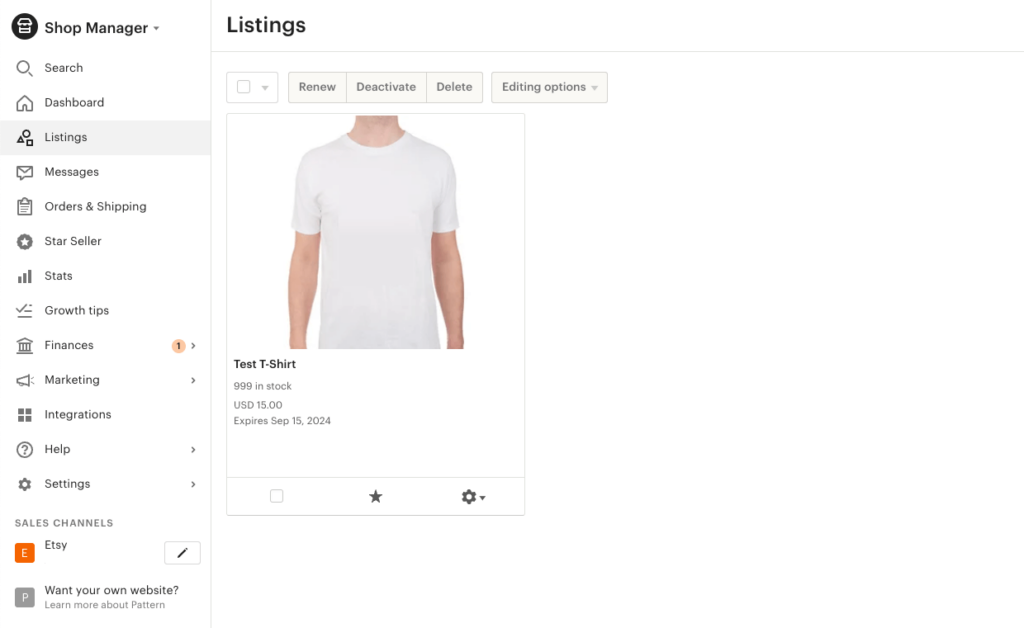The image size is (1024, 628).
Task: Open the Growth tips menu item
Action: pos(76,310)
